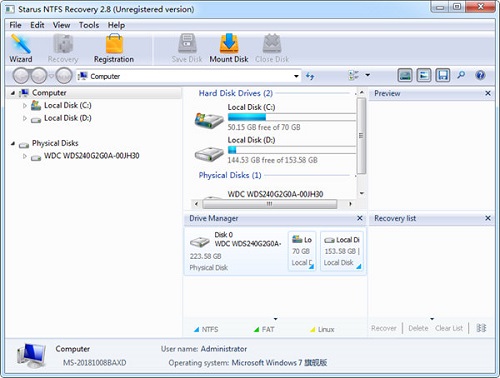Open the view options dropdown arrow
This screenshot has height=378, width=500.
click(367, 75)
